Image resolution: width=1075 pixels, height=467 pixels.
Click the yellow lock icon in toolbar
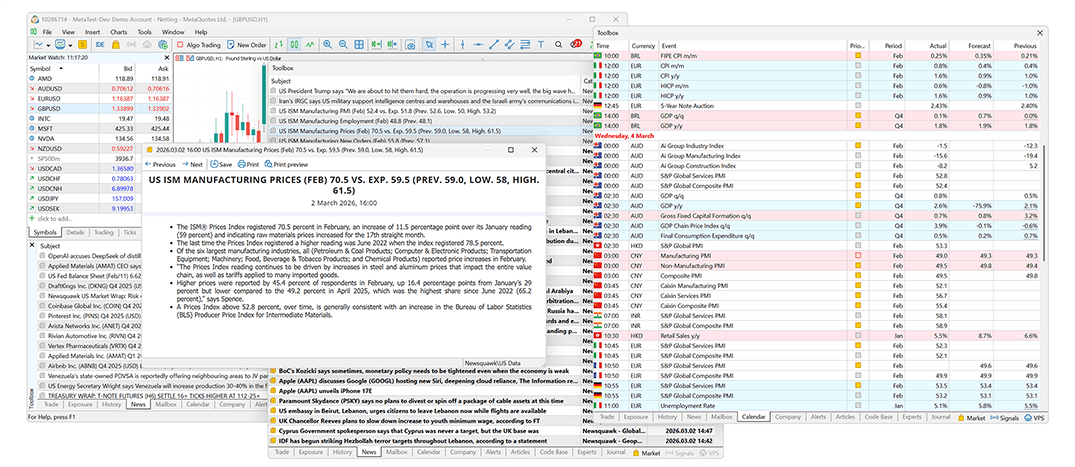116,45
